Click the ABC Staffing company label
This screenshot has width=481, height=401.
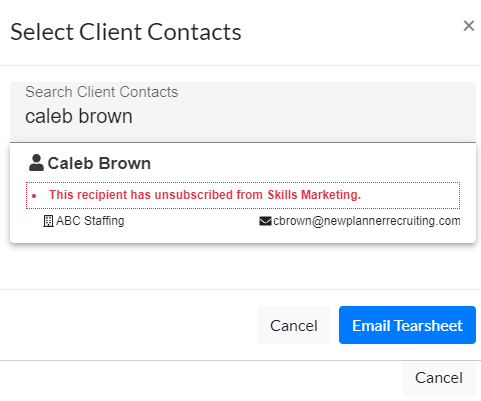tap(90, 221)
